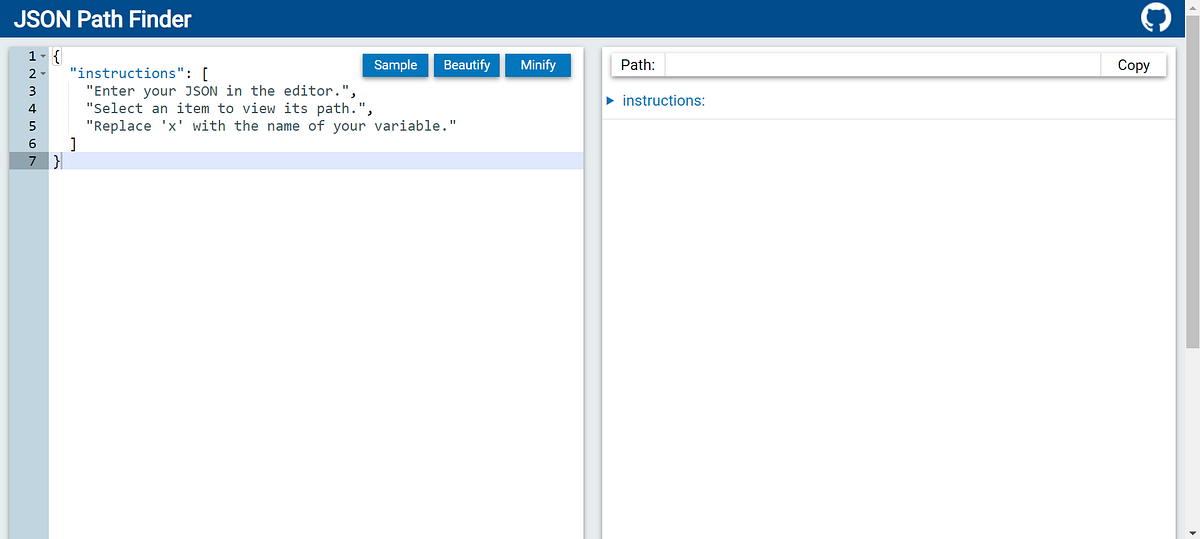Copy the path with the Copy button
This screenshot has width=1200, height=539.
coord(1133,65)
